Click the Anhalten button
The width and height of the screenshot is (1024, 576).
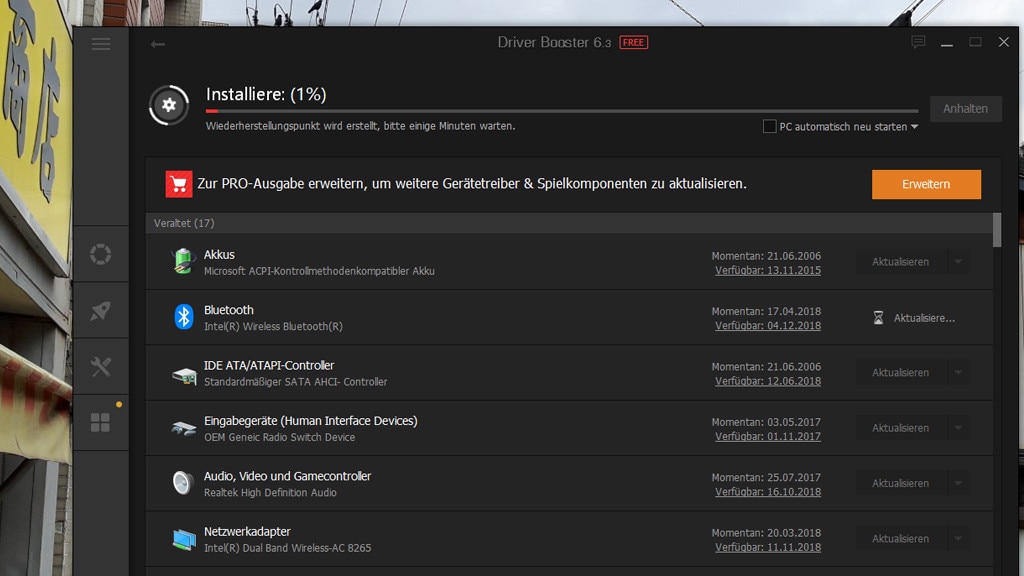(x=965, y=108)
